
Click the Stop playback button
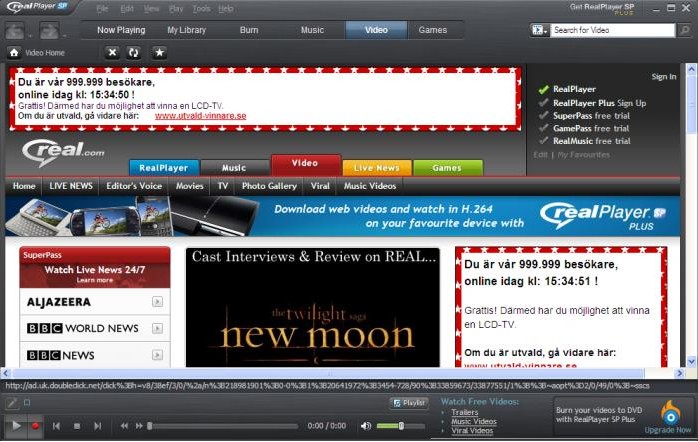click(x=77, y=426)
